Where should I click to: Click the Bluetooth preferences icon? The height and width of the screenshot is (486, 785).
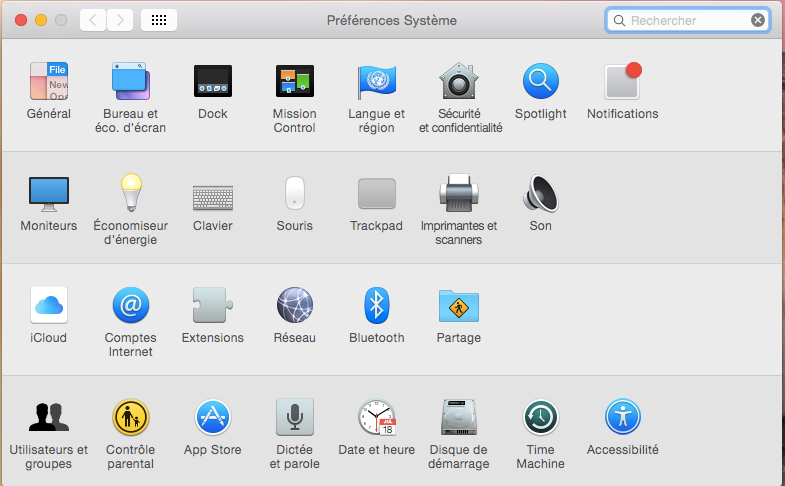tap(376, 305)
